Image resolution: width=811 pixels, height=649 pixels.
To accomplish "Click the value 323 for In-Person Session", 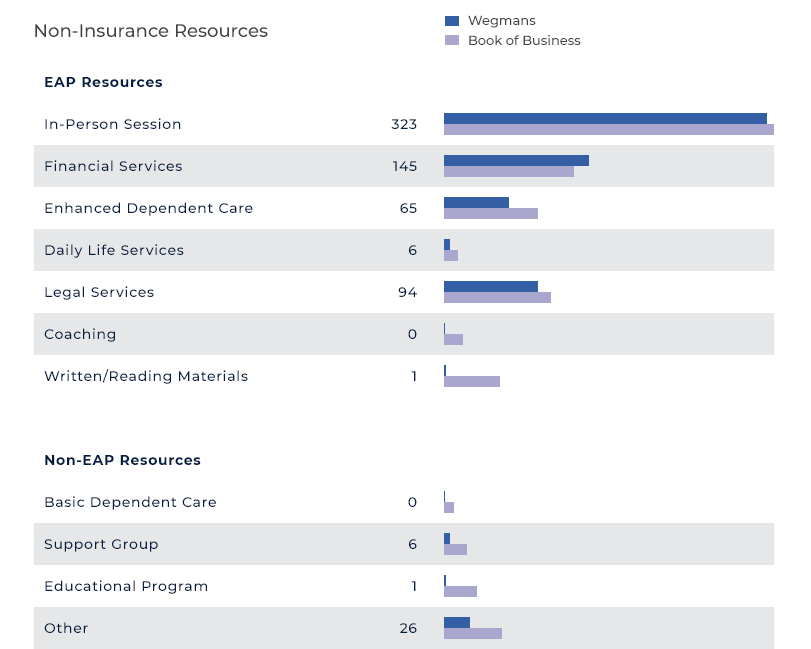I will [404, 125].
